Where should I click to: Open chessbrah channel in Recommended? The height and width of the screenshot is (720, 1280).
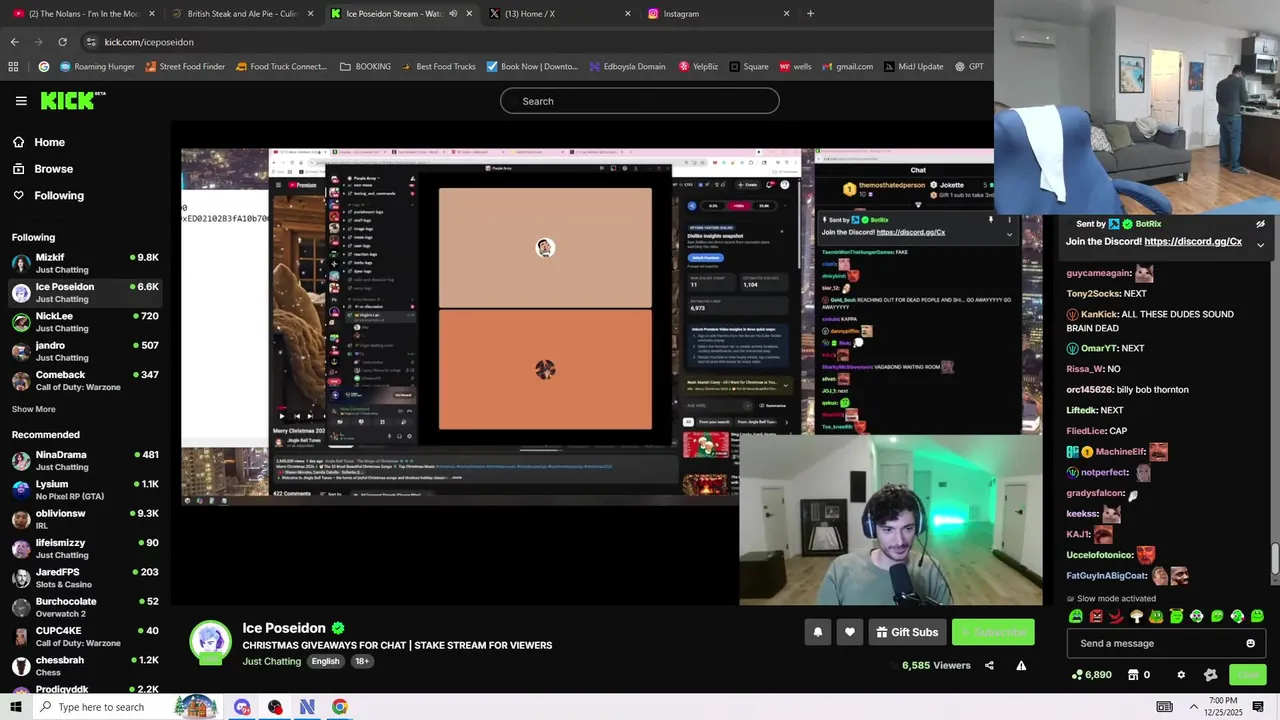(x=85, y=666)
